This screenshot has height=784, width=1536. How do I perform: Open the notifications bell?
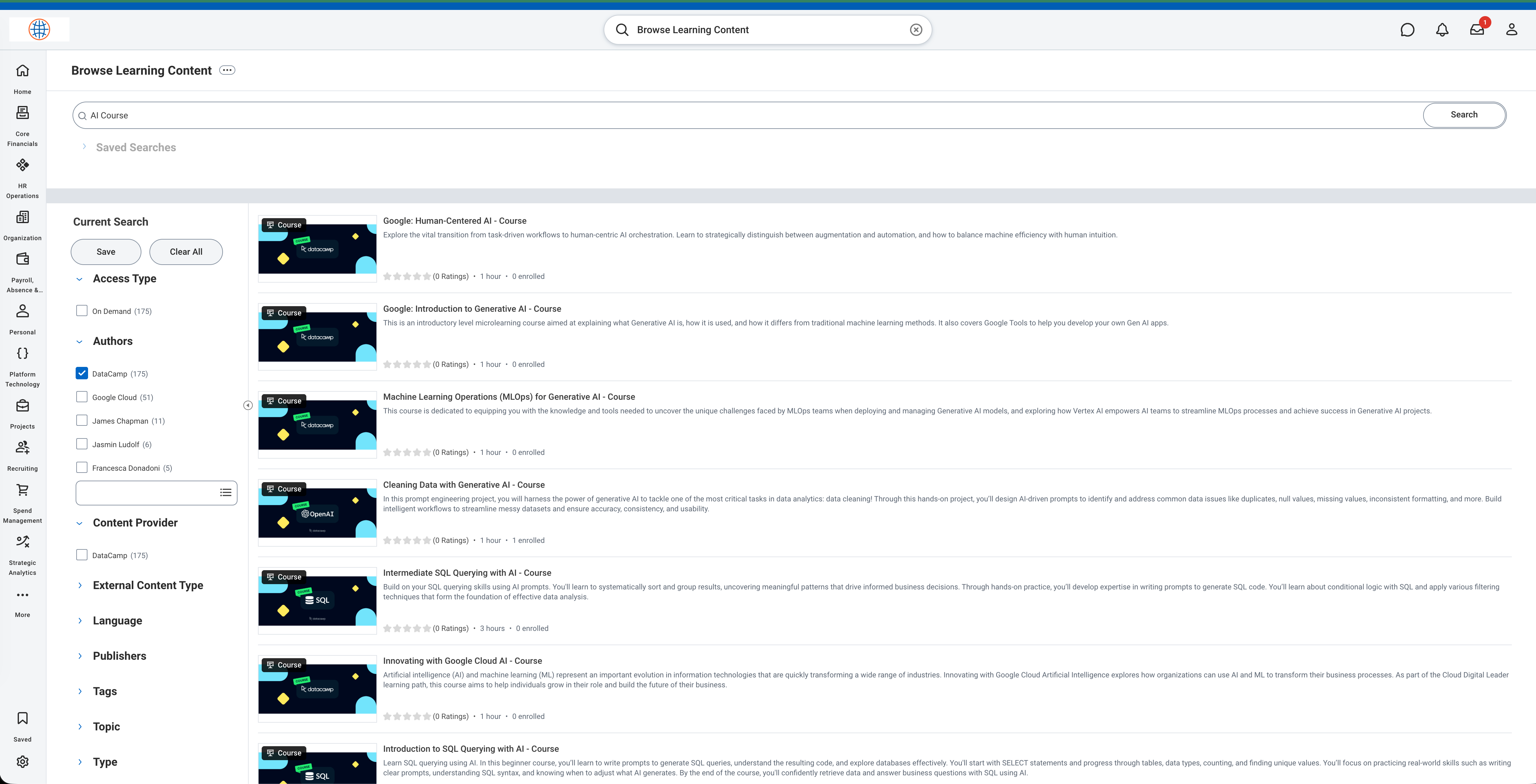1442,29
